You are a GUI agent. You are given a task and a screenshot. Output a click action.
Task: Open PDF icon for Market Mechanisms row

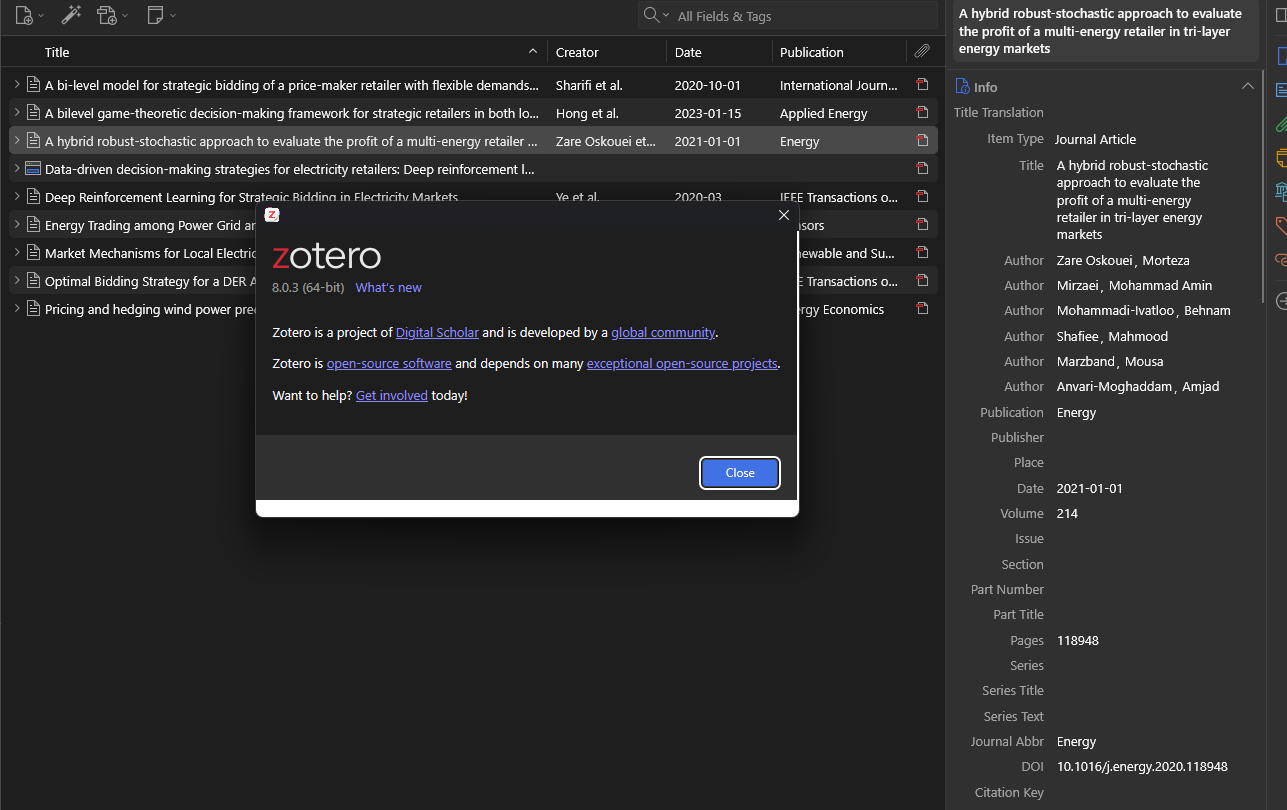[922, 253]
